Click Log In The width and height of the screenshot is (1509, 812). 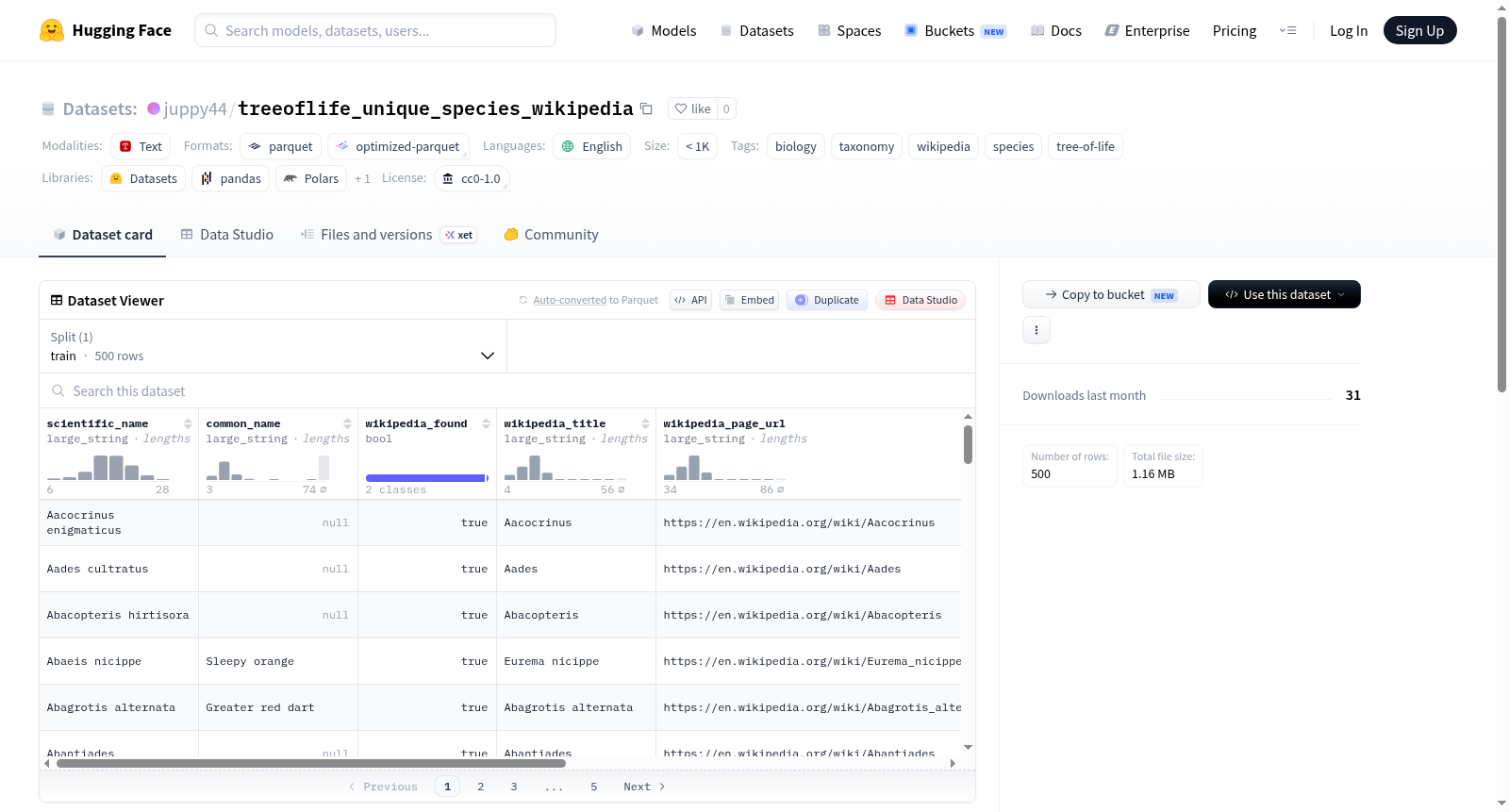coord(1349,30)
